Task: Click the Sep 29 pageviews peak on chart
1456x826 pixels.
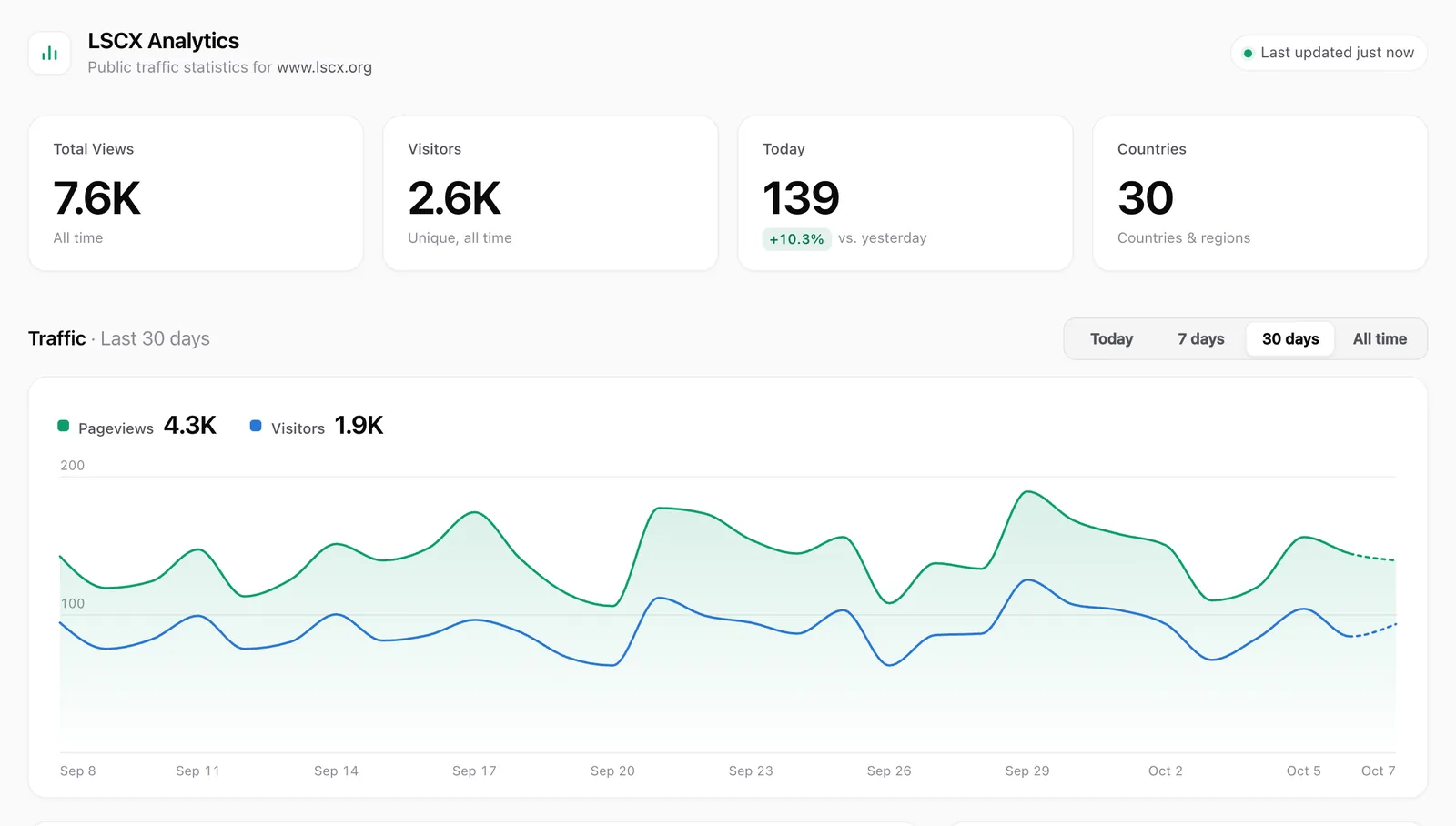Action: click(x=1027, y=492)
